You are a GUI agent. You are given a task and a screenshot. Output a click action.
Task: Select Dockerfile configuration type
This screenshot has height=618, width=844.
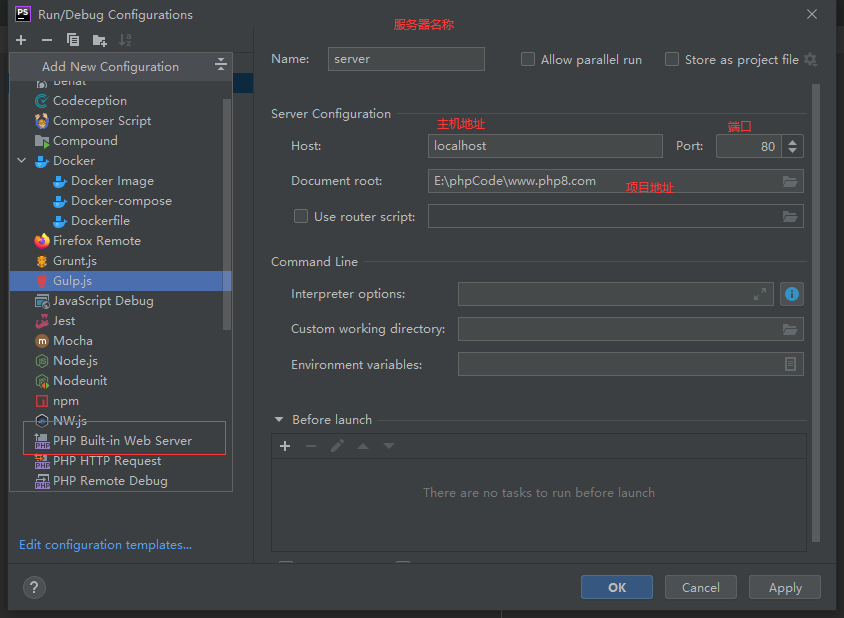pyautogui.click(x=121, y=221)
